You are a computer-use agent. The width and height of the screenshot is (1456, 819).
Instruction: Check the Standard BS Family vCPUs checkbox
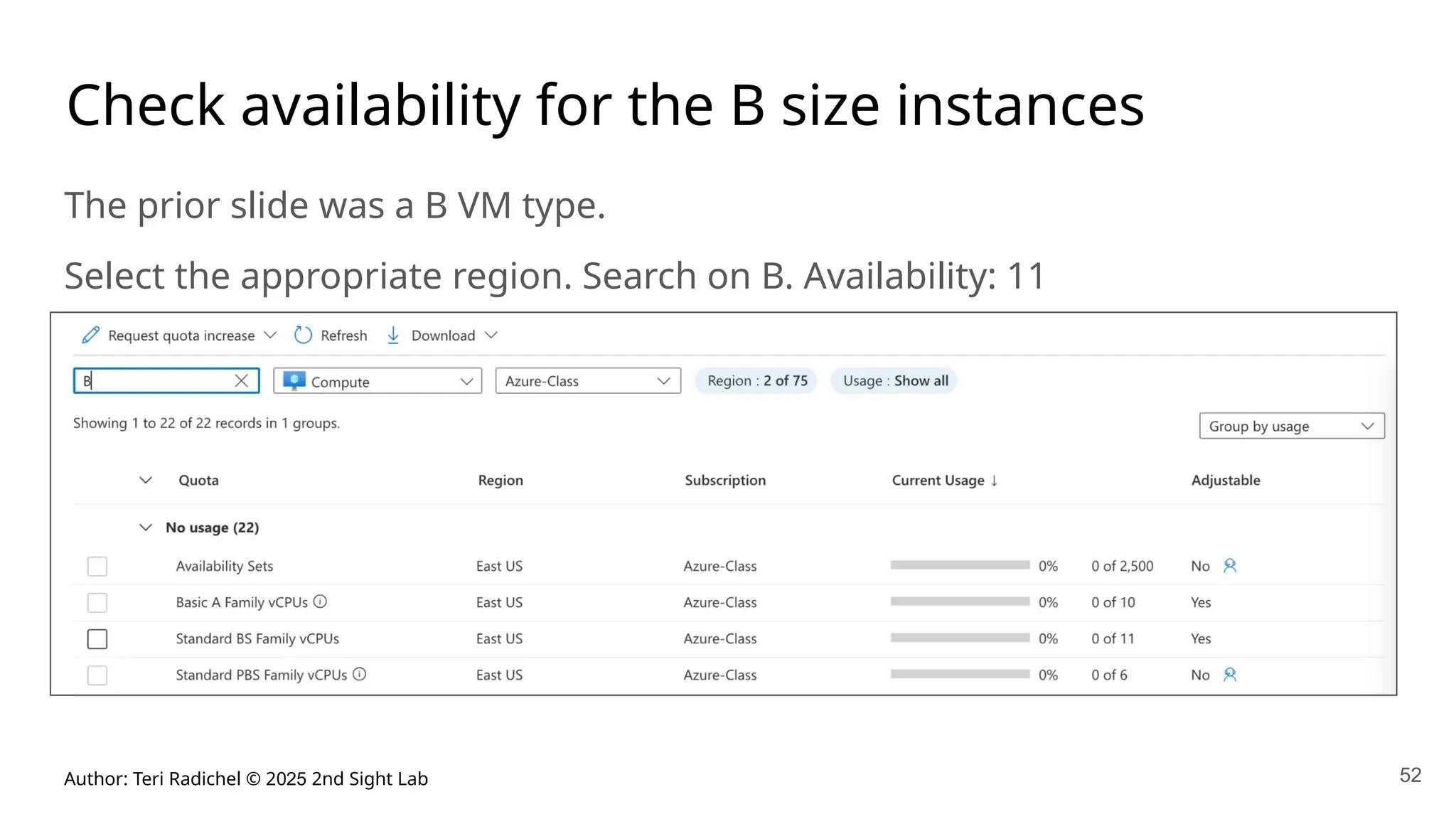97,639
